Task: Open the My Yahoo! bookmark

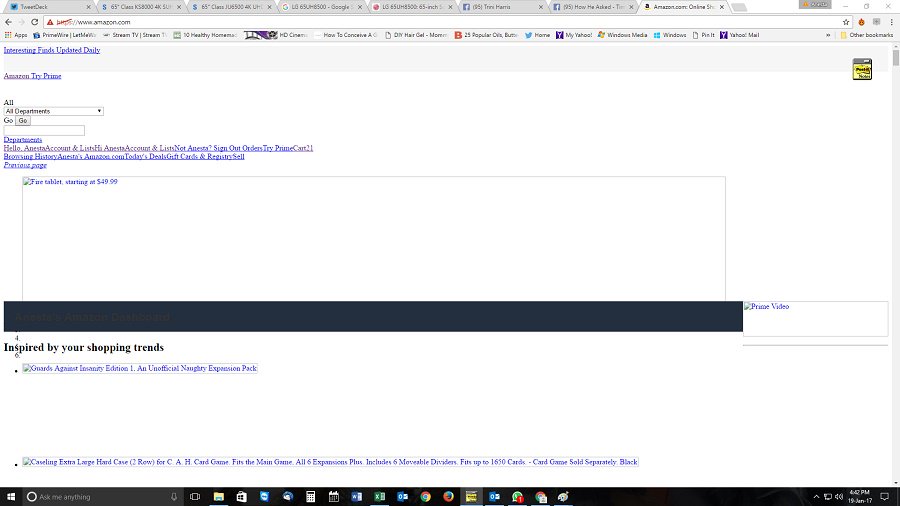Action: point(574,35)
